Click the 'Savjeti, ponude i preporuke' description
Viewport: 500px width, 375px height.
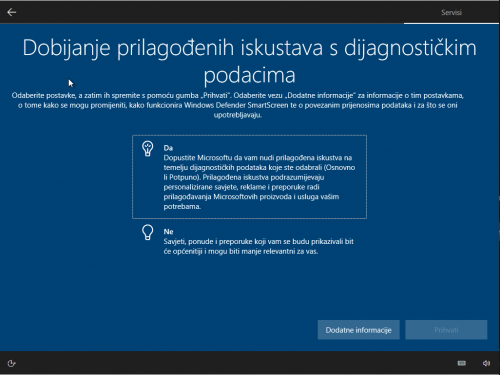258,246
